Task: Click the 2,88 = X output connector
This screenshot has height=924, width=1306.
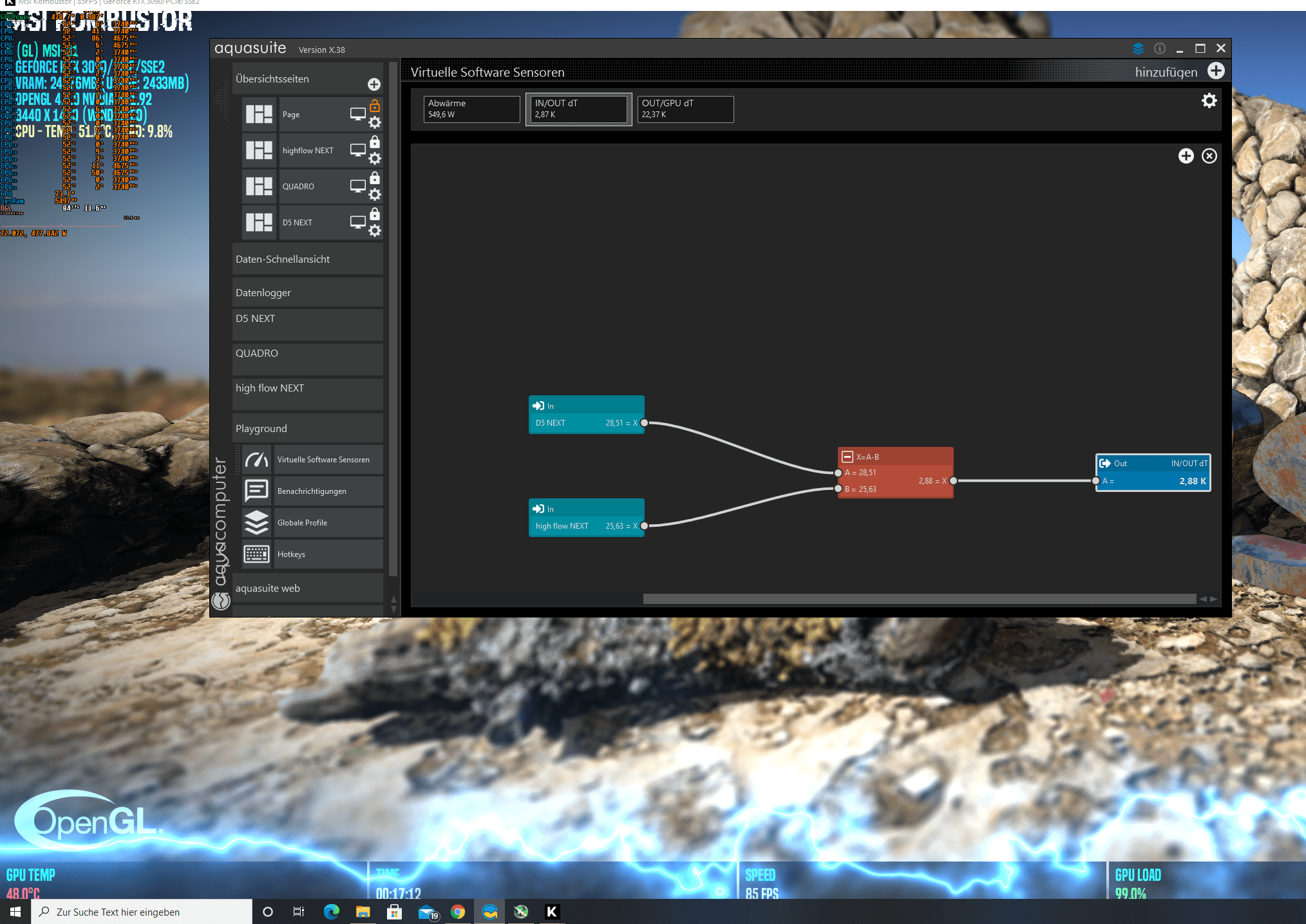Action: point(953,481)
